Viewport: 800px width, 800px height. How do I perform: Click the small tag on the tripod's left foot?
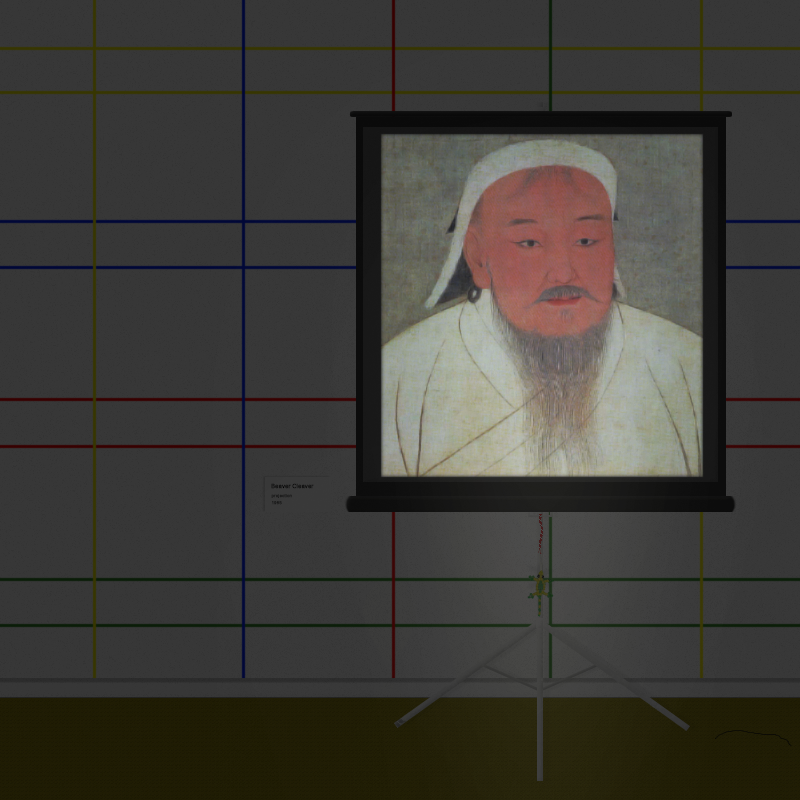point(401,721)
